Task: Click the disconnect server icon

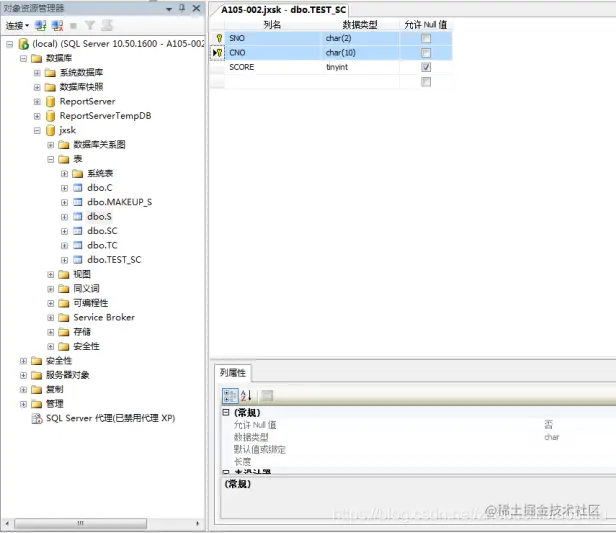Action: [57, 26]
